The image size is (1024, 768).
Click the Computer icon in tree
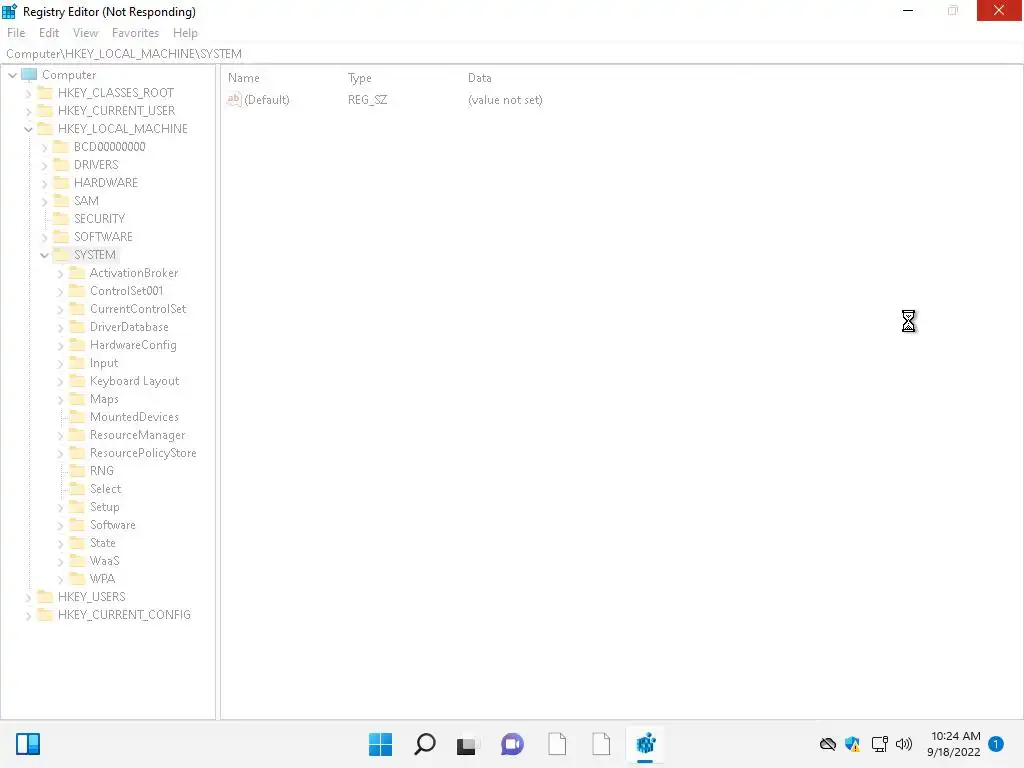[x=29, y=74]
